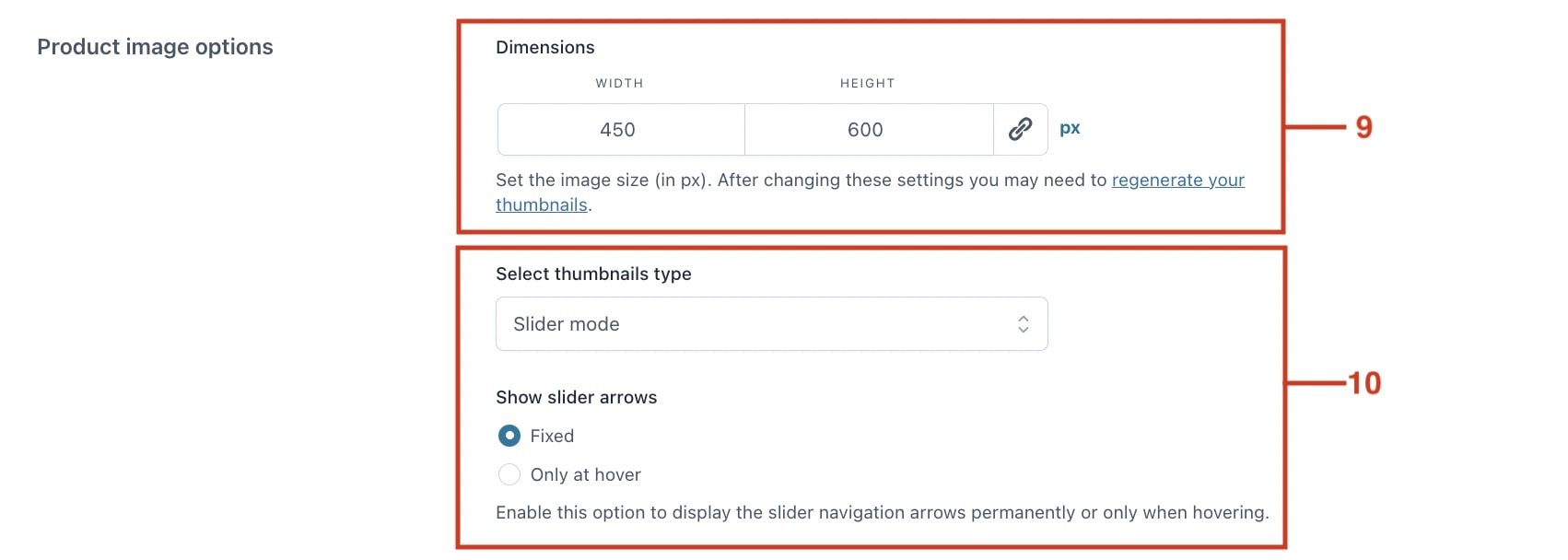Click the 'Only at hover' option label
This screenshot has width=1568, height=560.
(x=586, y=474)
